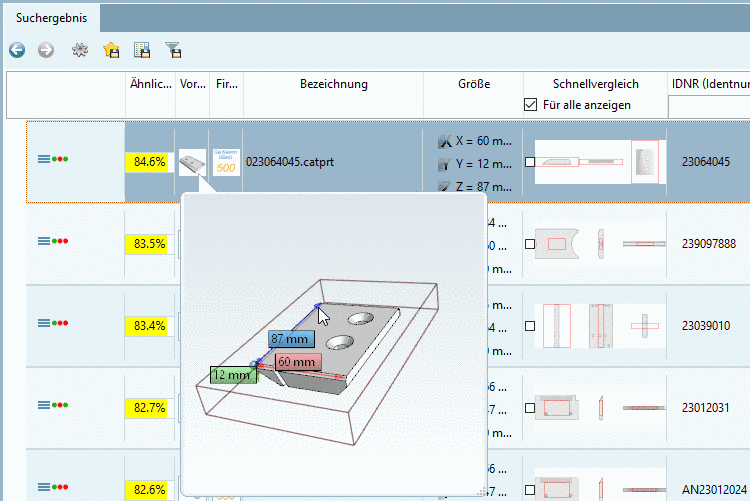The width and height of the screenshot is (750, 501).
Task: Click the preview thumbnail of 023064045.catprt
Action: point(192,162)
